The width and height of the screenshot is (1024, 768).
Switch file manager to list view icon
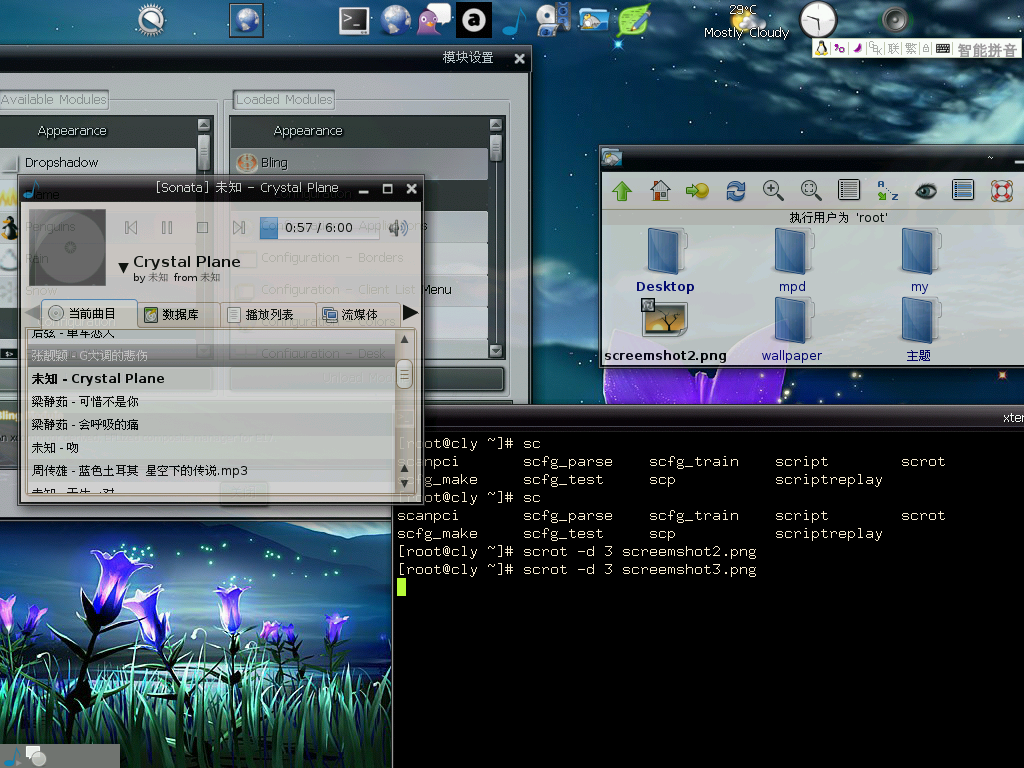click(x=849, y=191)
